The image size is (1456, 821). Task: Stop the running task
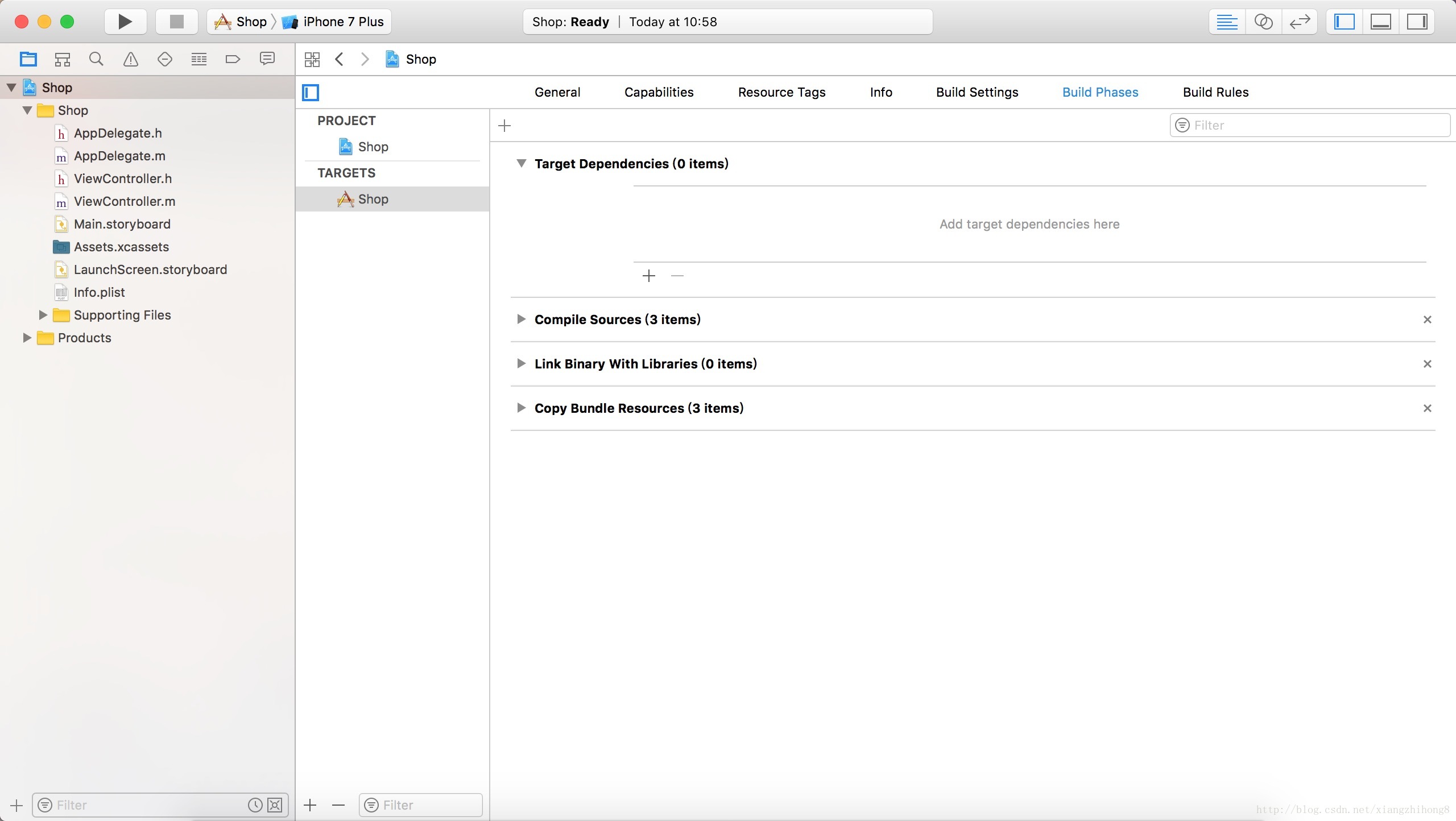point(177,22)
